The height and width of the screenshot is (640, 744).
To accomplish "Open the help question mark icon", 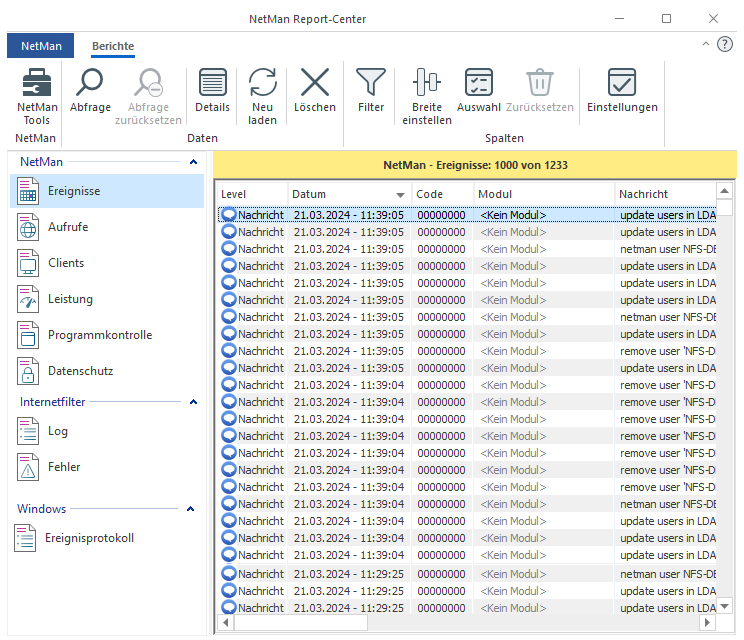I will click(x=725, y=45).
